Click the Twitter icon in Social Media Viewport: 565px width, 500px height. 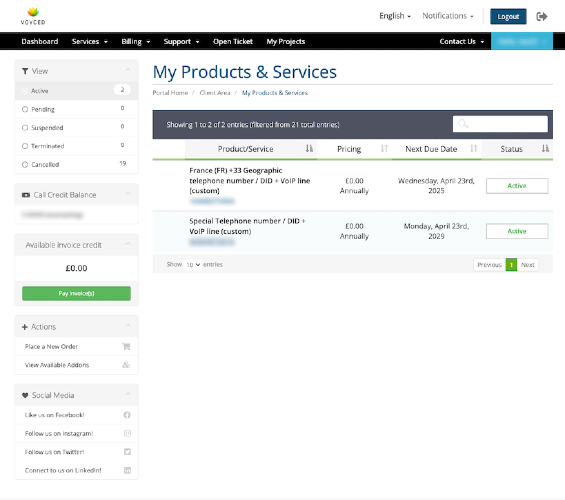[127, 452]
